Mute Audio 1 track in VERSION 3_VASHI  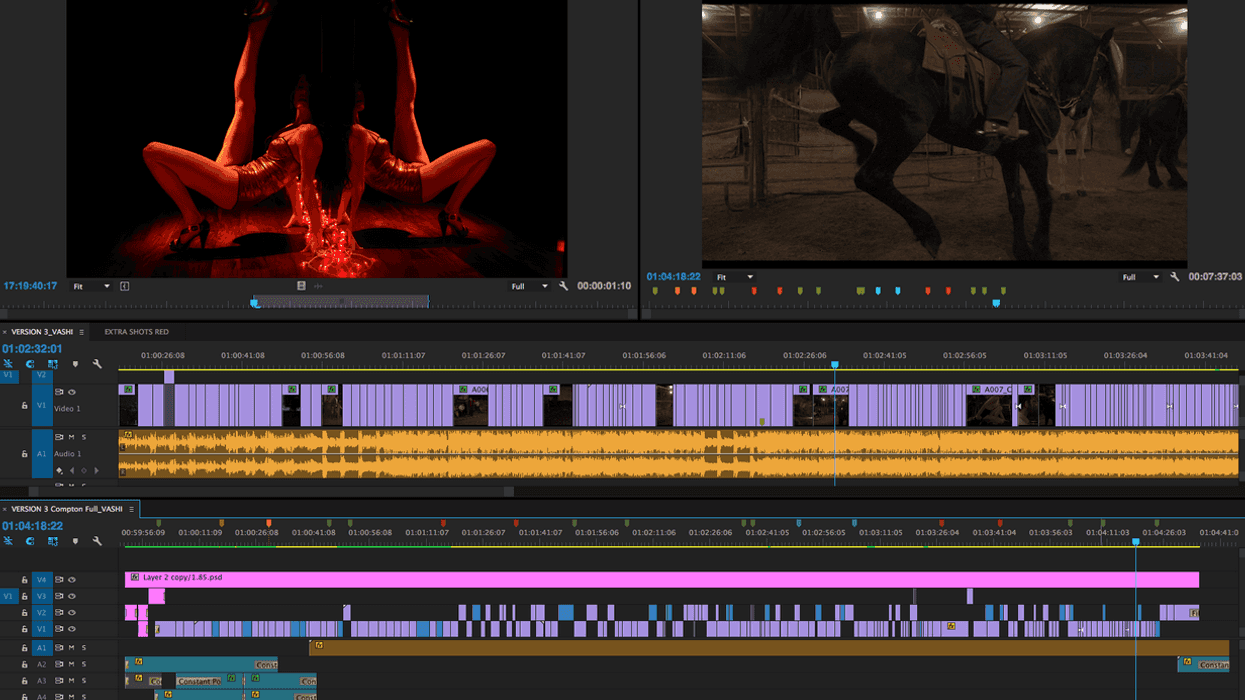[71, 437]
